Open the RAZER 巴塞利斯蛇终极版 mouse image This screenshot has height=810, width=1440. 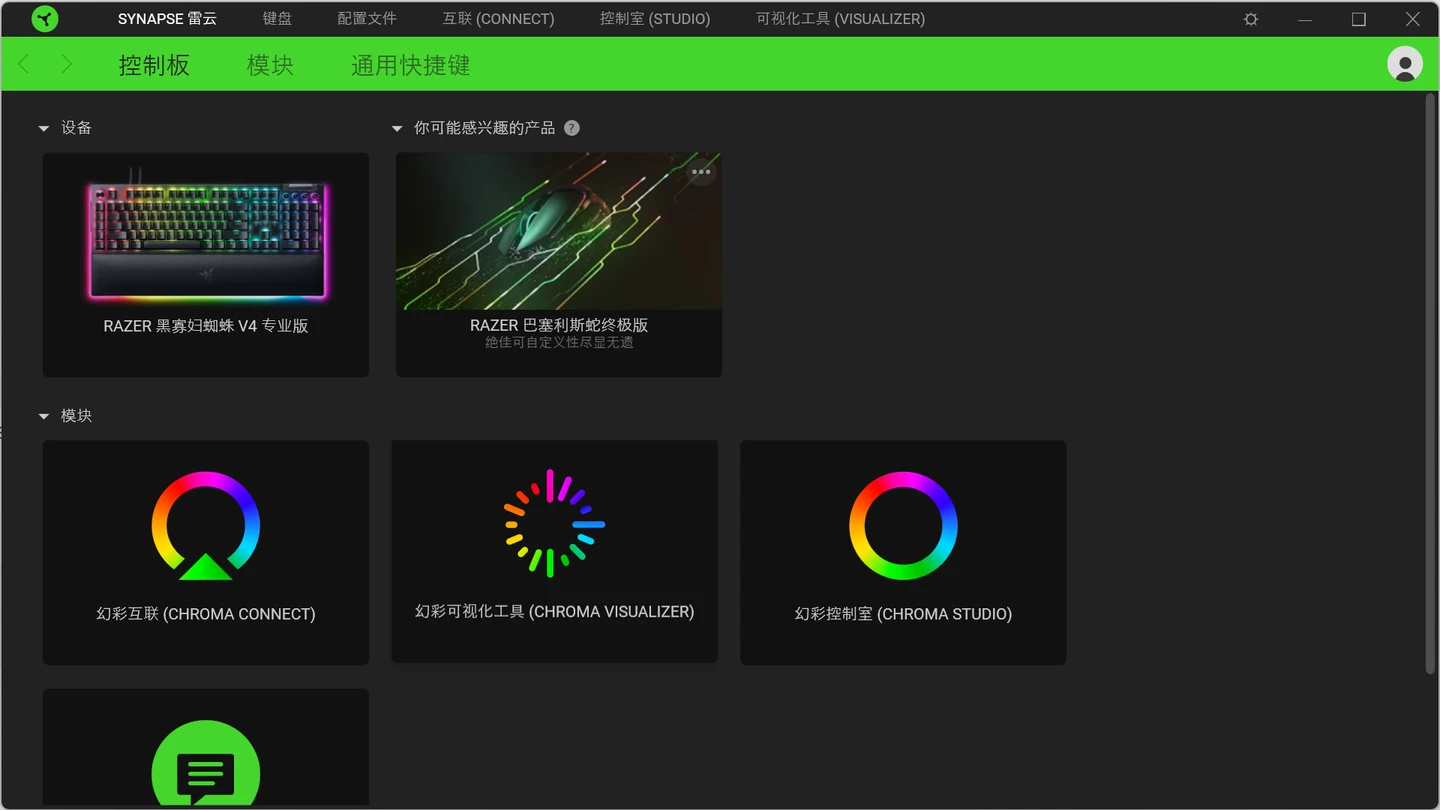pos(559,231)
